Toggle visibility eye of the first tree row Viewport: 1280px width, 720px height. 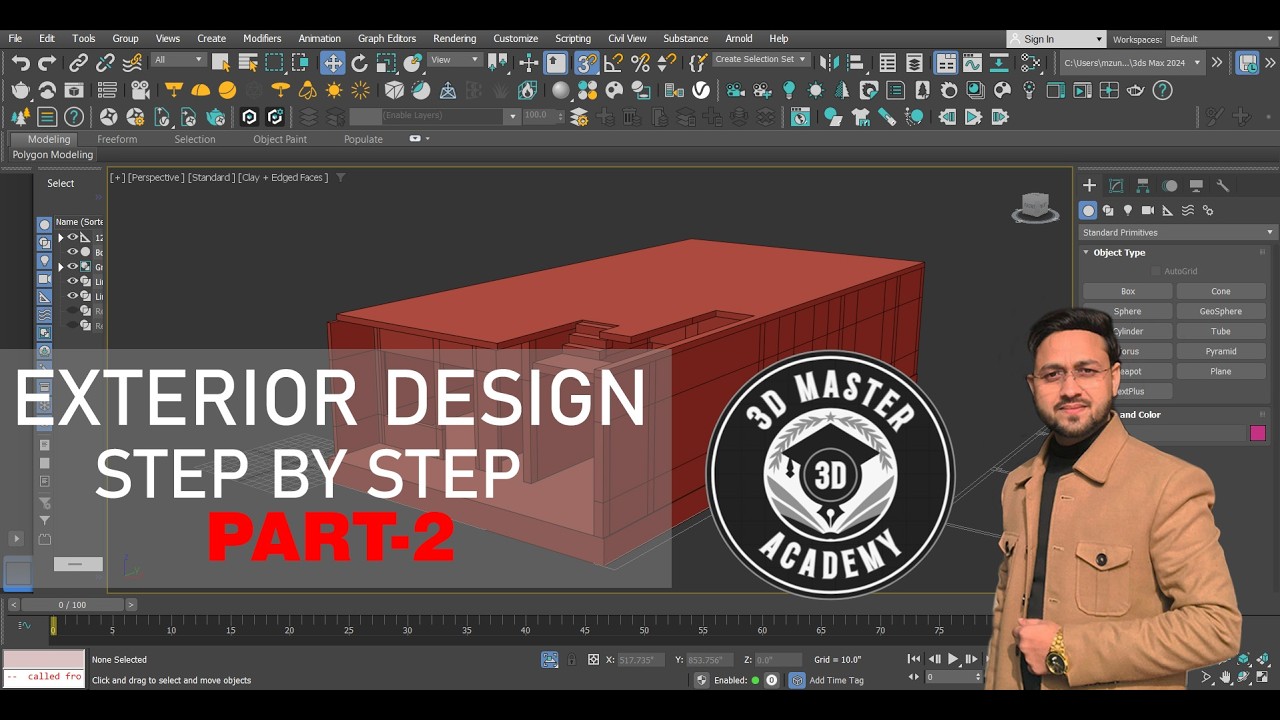[x=72, y=237]
